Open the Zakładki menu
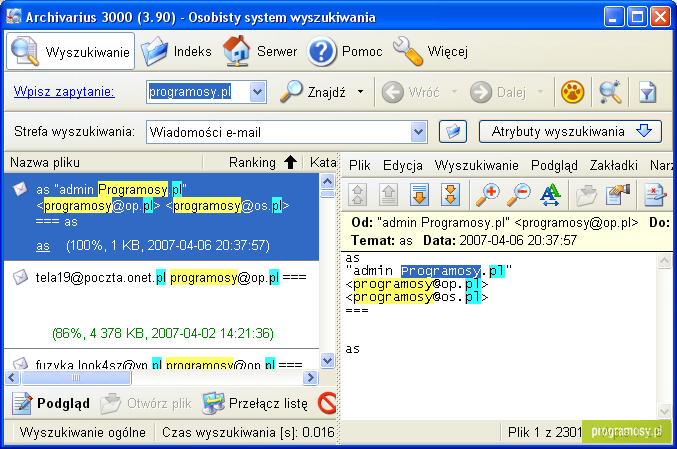Image resolution: width=677 pixels, height=449 pixels. pyautogui.click(x=614, y=165)
